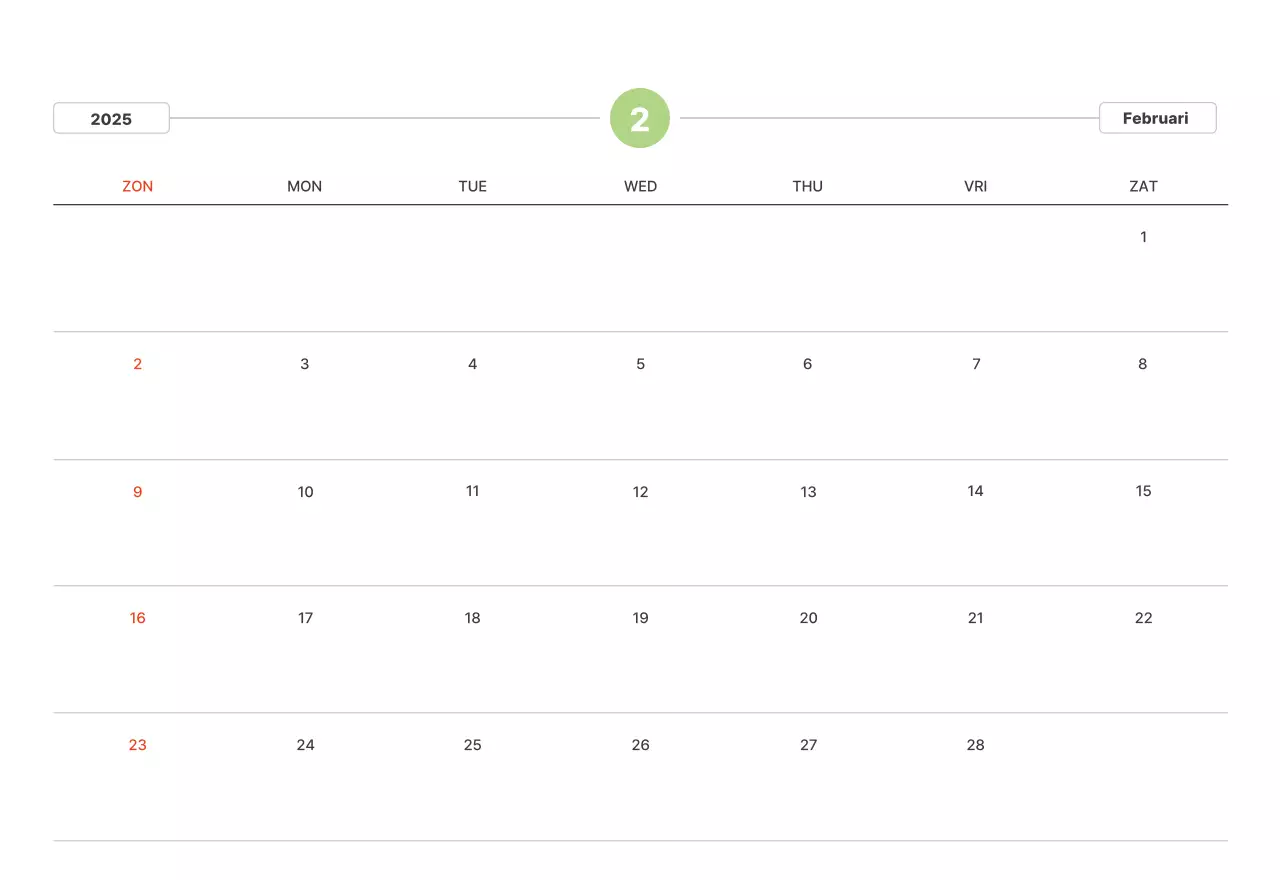Click the date 5 cell
The height and width of the screenshot is (880, 1280).
(640, 364)
